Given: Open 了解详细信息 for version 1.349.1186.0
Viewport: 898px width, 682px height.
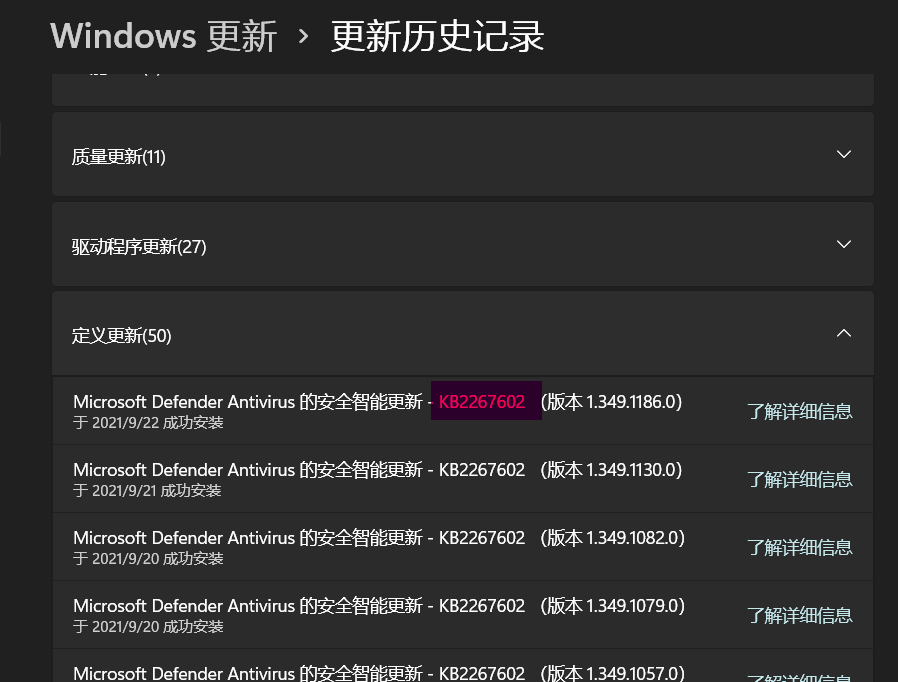Looking at the screenshot, I should (x=799, y=411).
